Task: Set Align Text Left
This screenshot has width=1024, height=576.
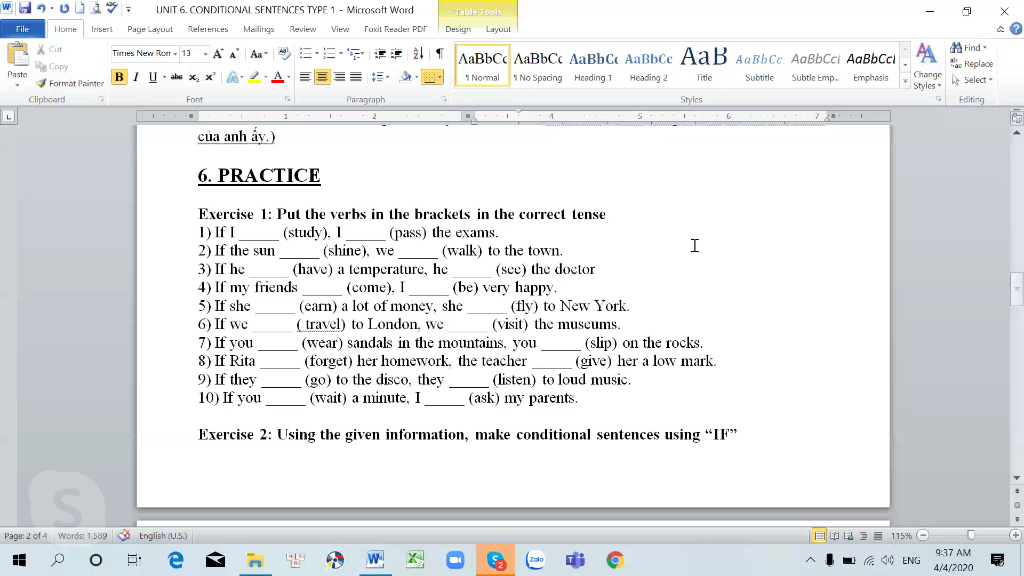Action: point(305,77)
